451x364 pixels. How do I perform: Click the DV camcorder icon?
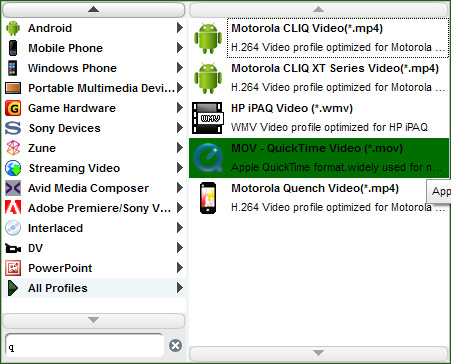point(13,248)
